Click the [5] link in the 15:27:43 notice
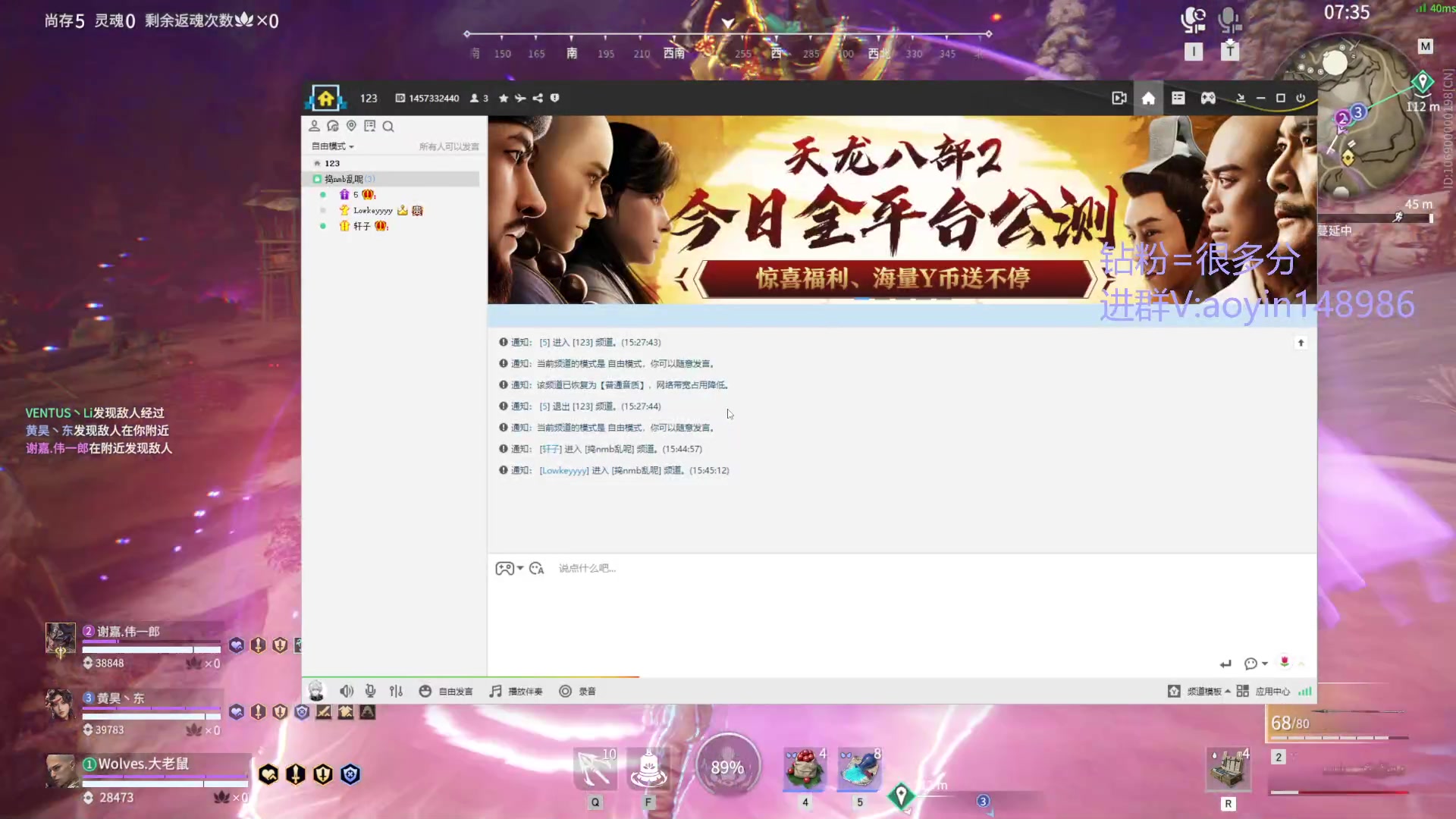Viewport: 1456px width, 819px height. (544, 343)
